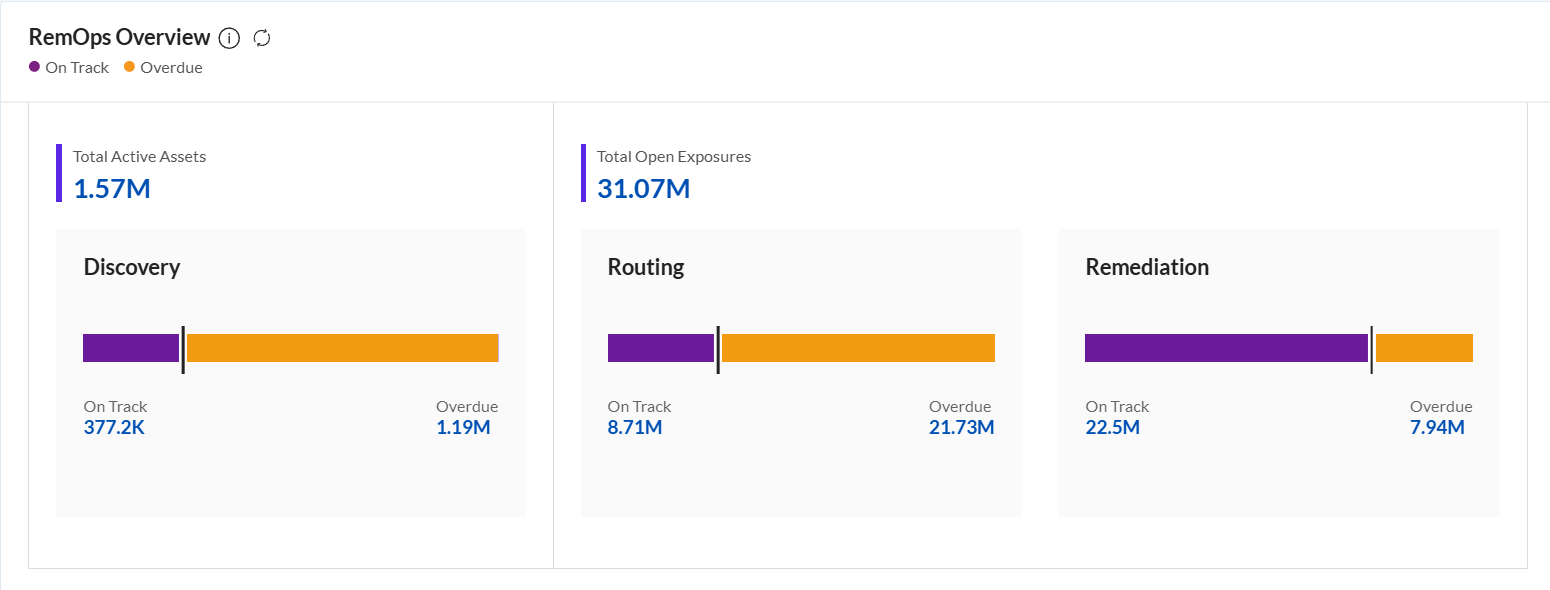Open Total Open Exposures value 31.07M

644,188
